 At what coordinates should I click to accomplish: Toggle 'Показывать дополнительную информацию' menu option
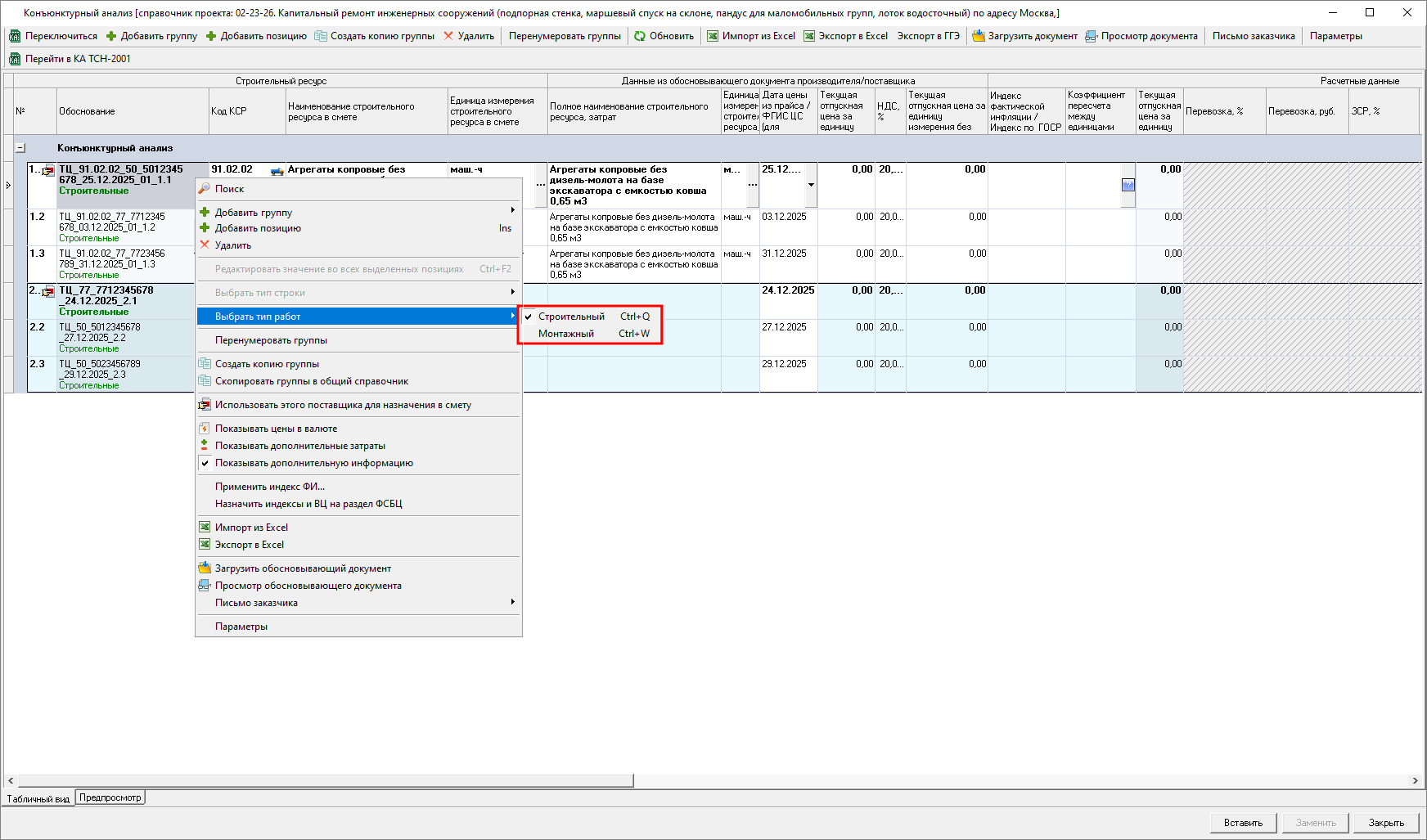click(313, 463)
